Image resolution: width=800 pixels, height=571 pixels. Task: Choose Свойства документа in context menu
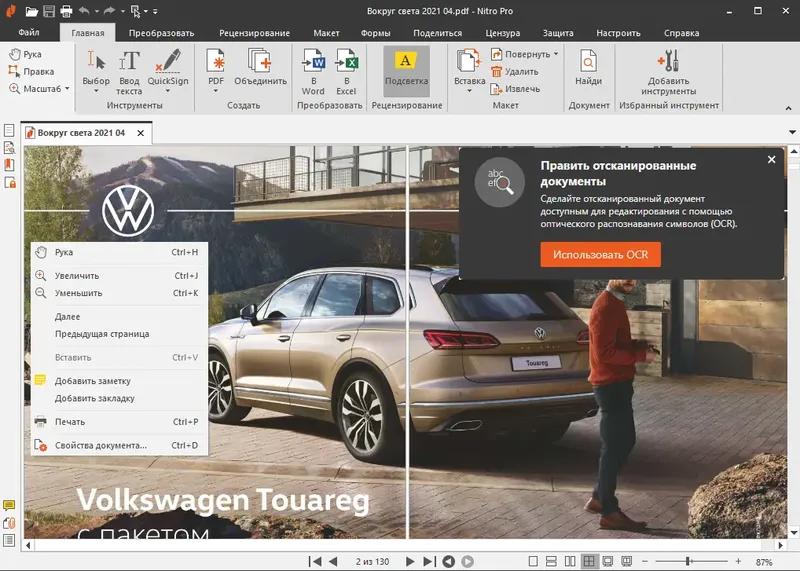pyautogui.click(x=119, y=445)
